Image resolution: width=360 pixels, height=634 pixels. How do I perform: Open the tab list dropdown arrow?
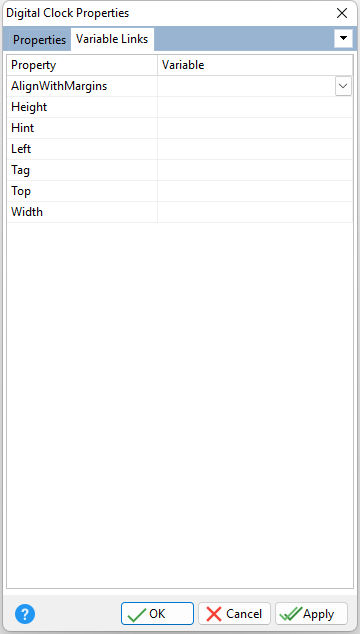343,38
